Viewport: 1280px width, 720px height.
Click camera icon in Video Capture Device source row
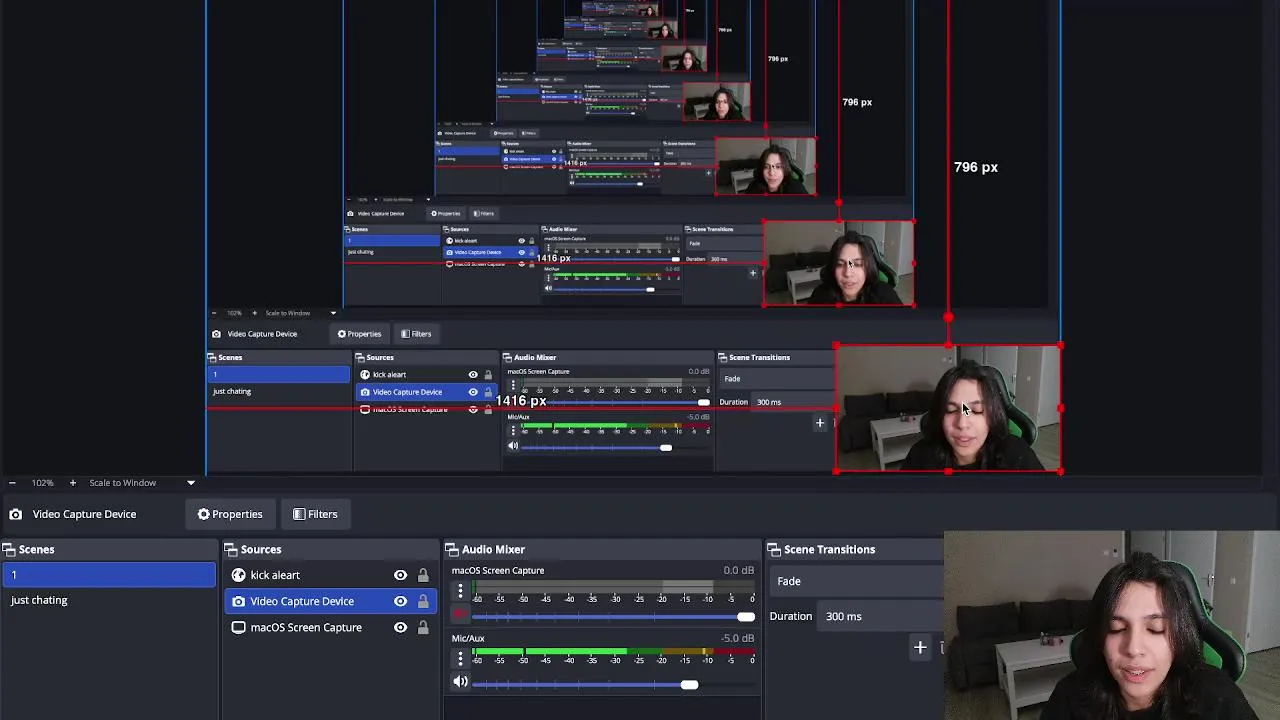tap(238, 601)
